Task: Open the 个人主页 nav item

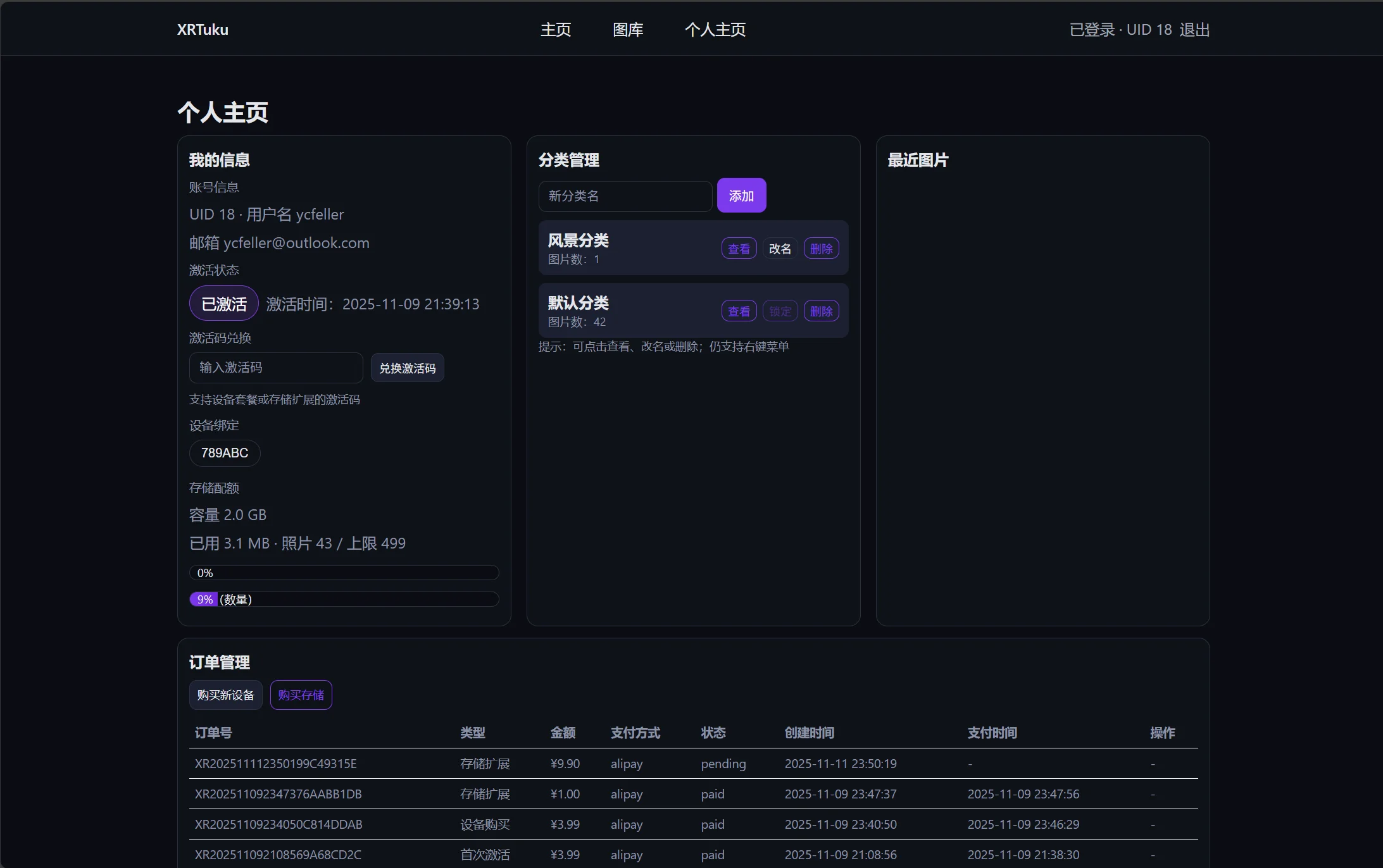Action: [x=715, y=30]
